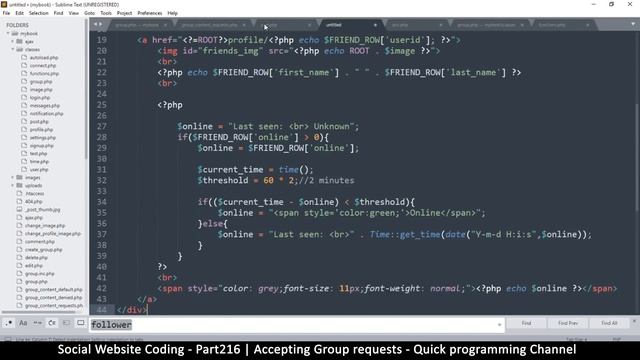Open messages.php in the sidebar

(44, 106)
